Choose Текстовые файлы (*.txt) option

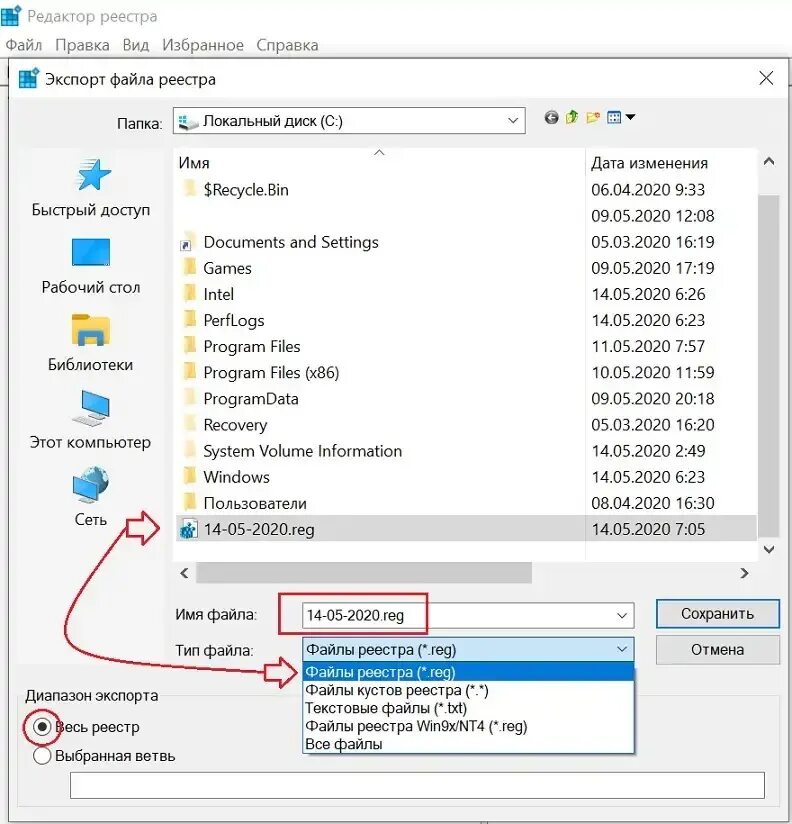[x=468, y=708]
